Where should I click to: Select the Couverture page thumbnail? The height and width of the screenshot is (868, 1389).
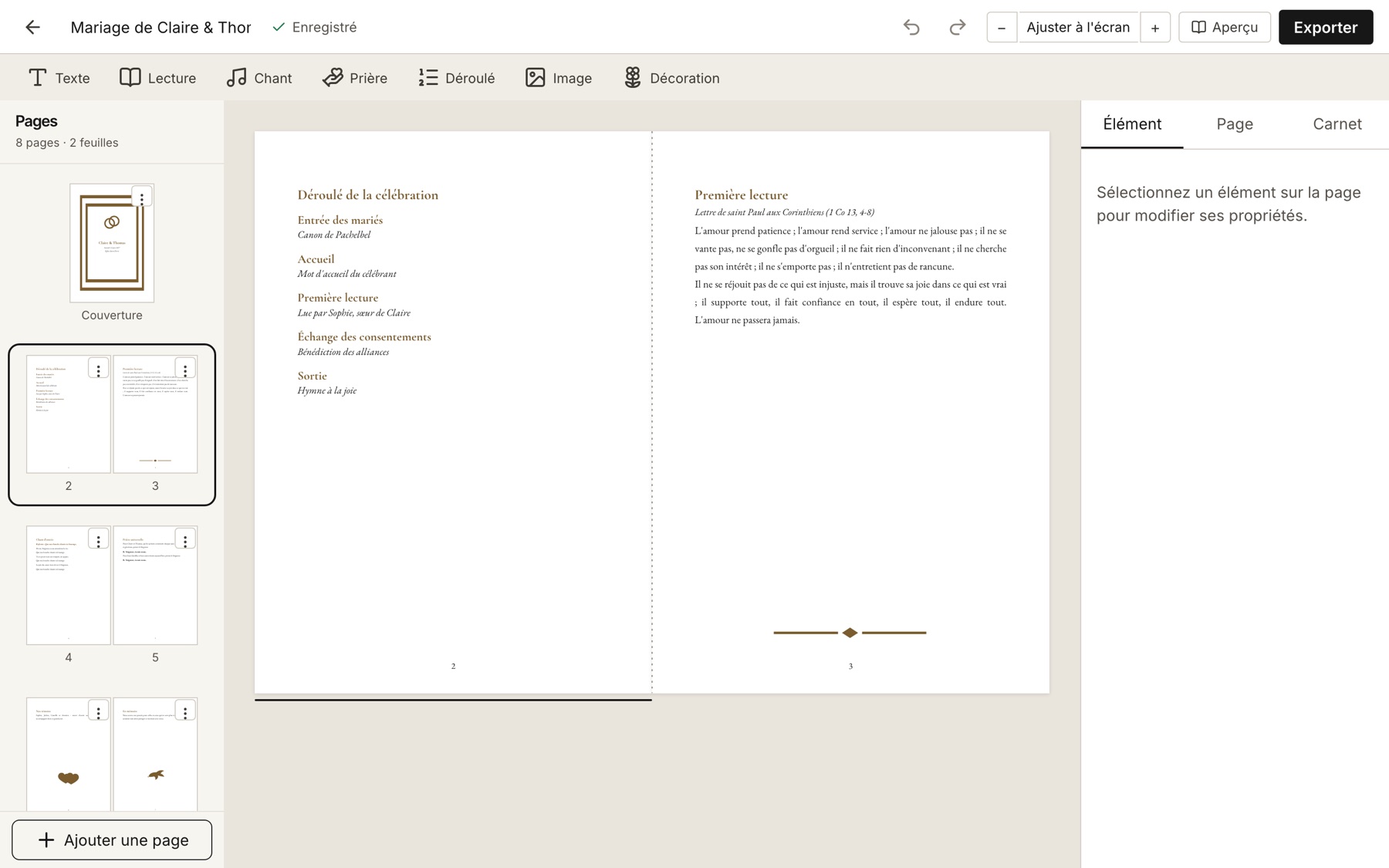point(112,243)
